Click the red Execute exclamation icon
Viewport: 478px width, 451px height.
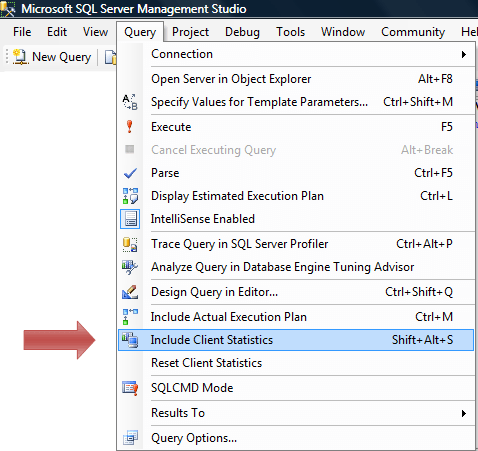click(x=130, y=127)
